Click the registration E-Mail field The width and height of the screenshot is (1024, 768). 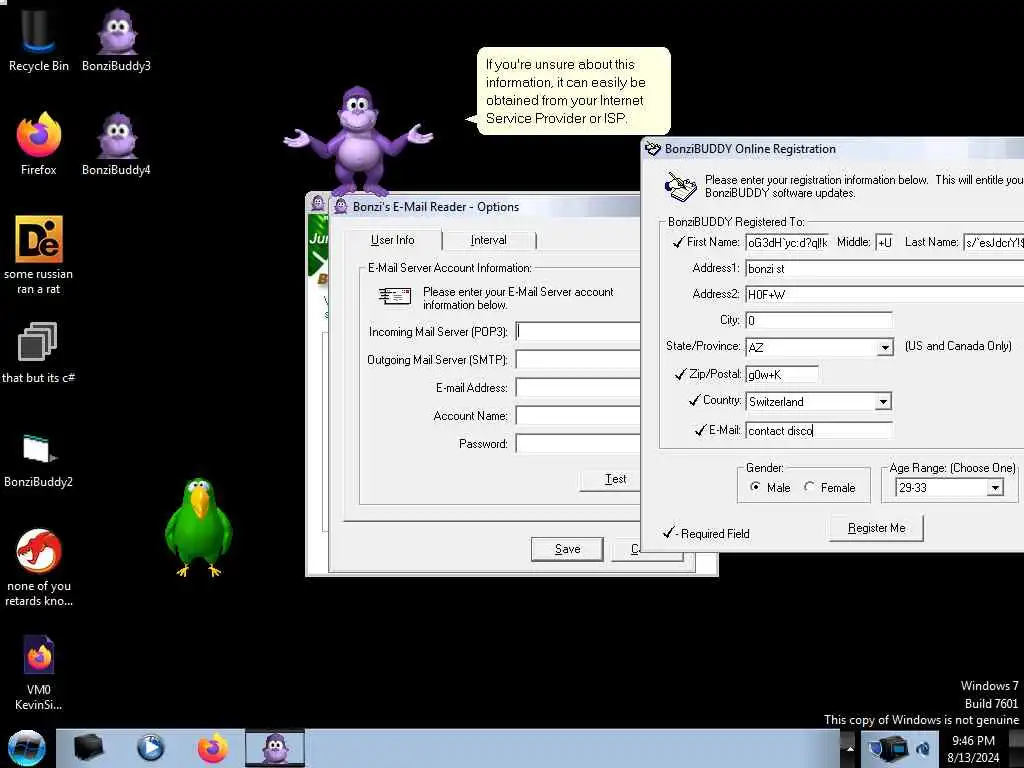tap(818, 430)
